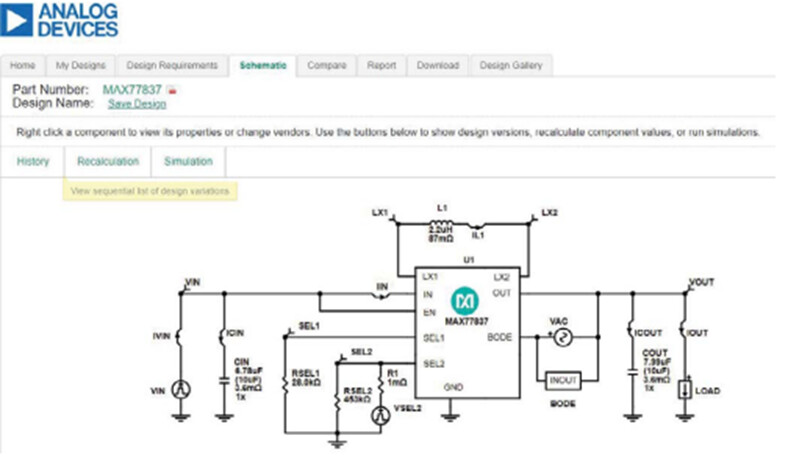Screen dimensions: 788x469
Task: Click the VIN voltage source symbol
Action: (181, 390)
